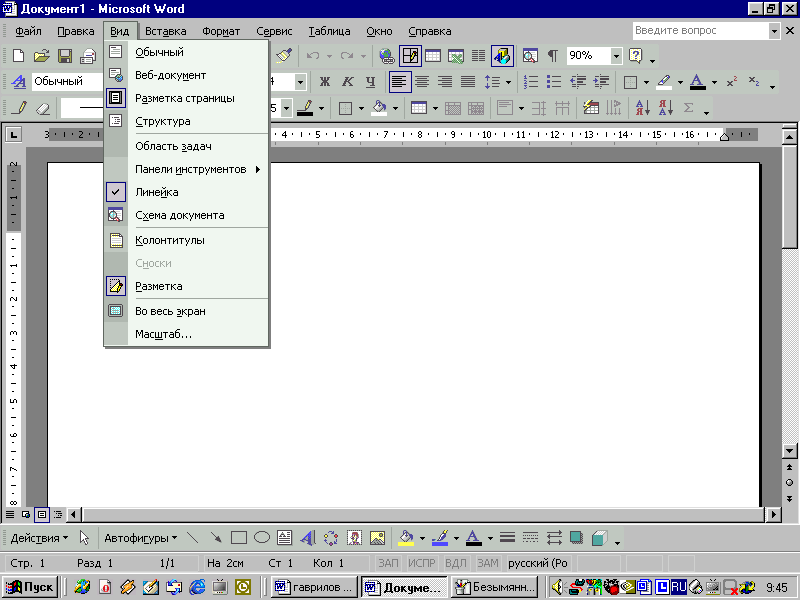Switch to Безымянн taskbar window
The height and width of the screenshot is (600, 800).
495,587
